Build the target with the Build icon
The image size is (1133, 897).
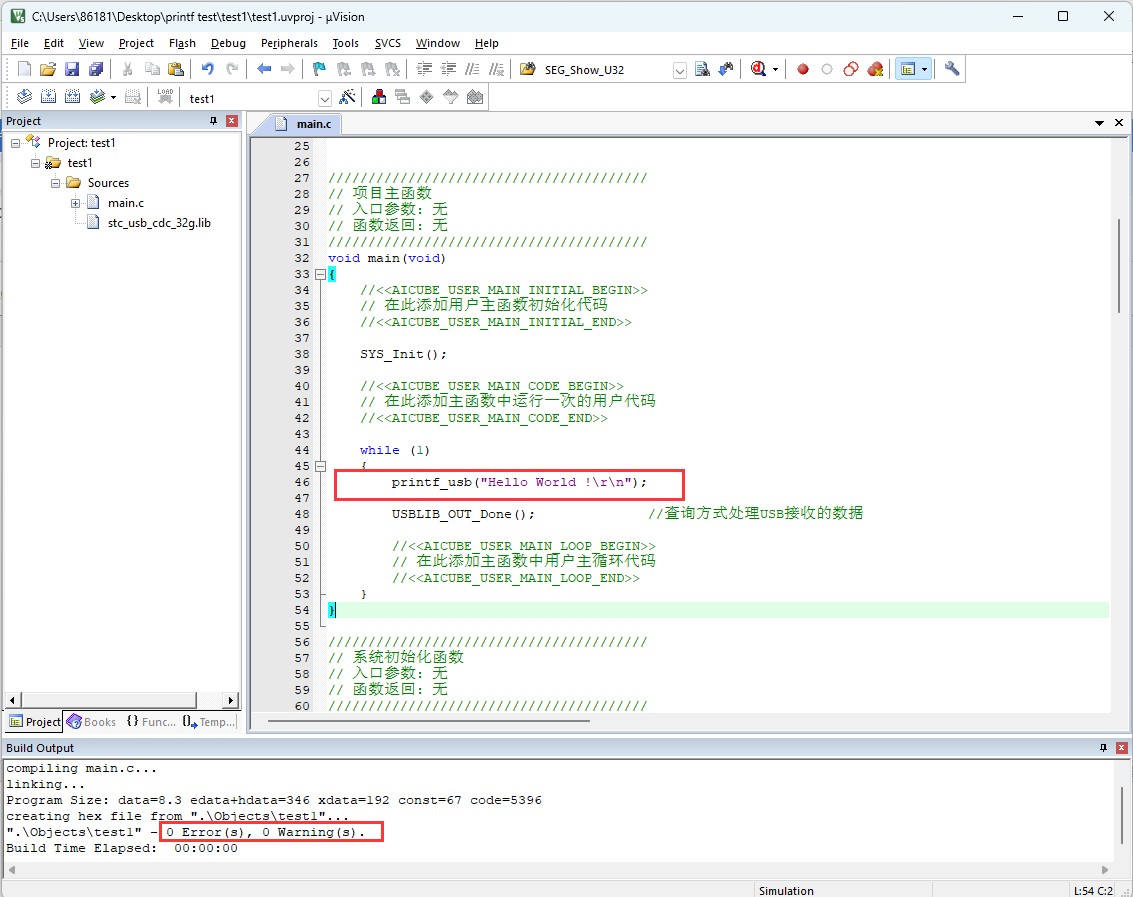click(x=48, y=97)
